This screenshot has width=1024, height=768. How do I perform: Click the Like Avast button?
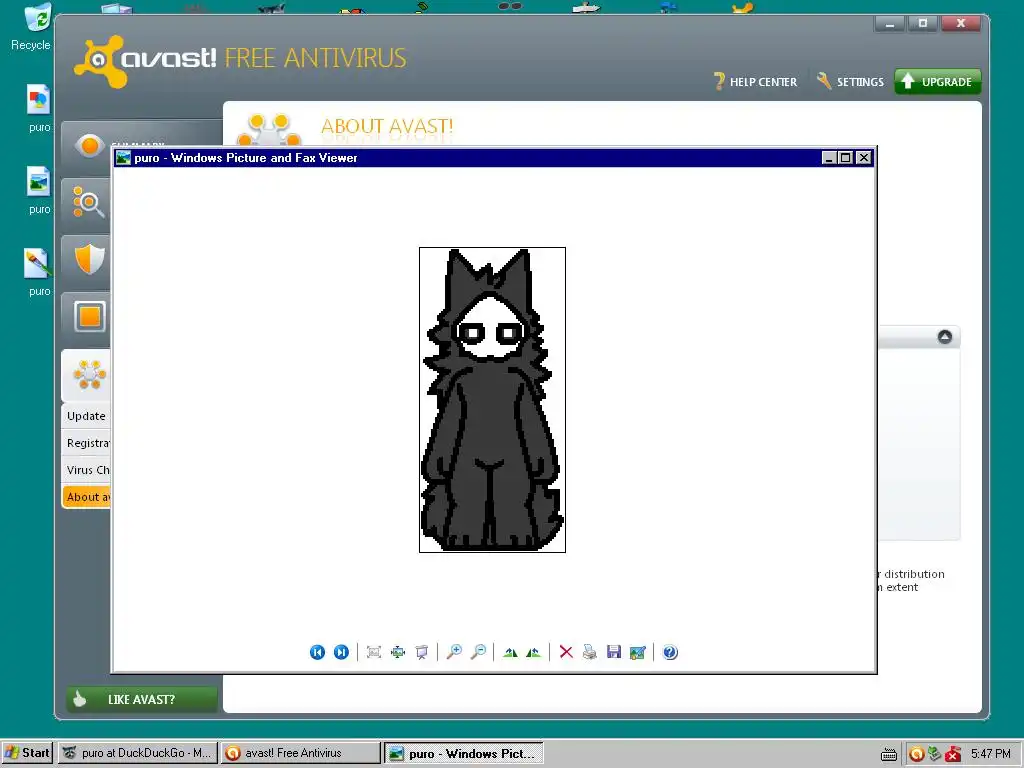tap(142, 699)
